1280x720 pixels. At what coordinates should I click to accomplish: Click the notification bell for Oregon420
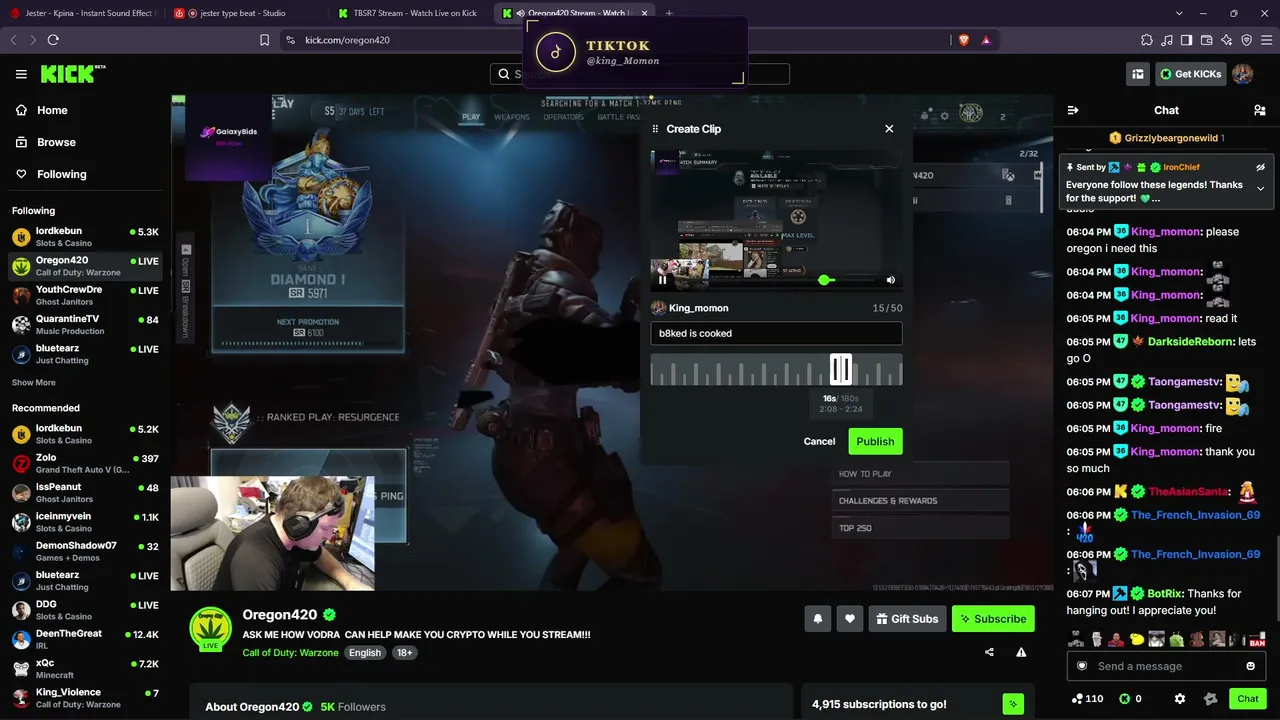(x=817, y=619)
